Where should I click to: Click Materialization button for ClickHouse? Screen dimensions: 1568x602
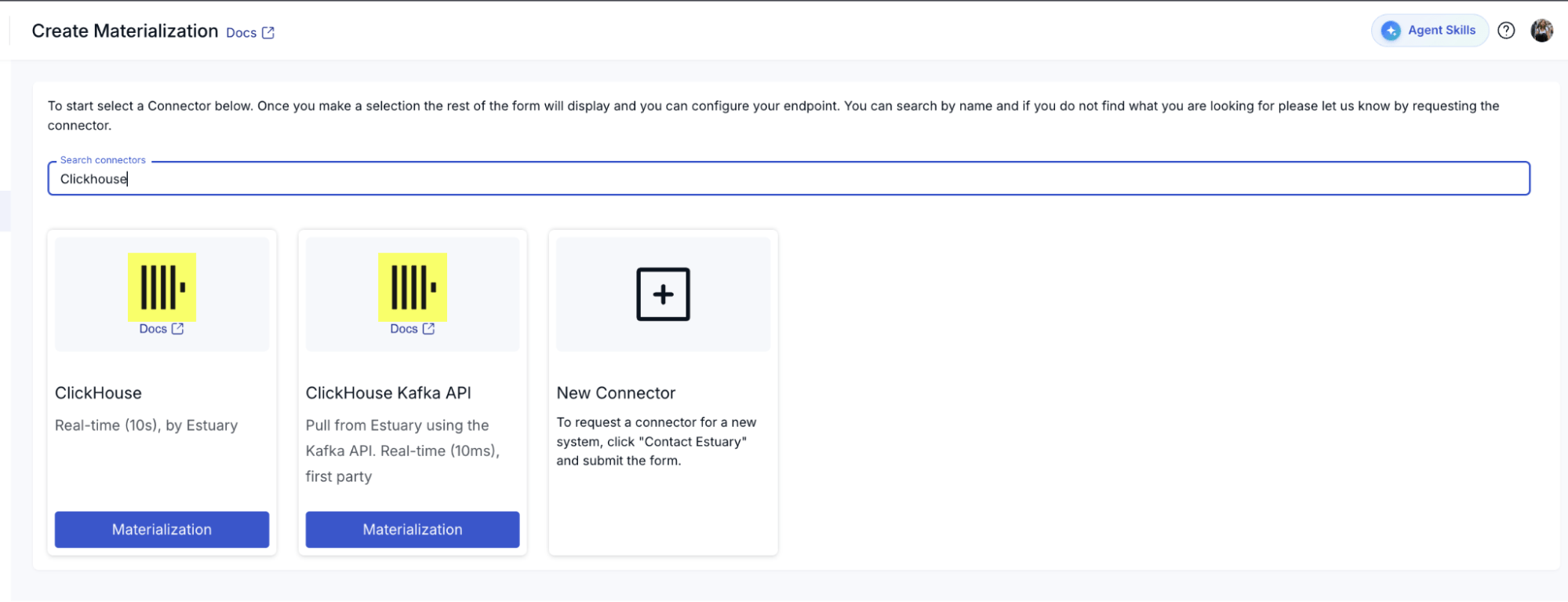click(x=162, y=530)
